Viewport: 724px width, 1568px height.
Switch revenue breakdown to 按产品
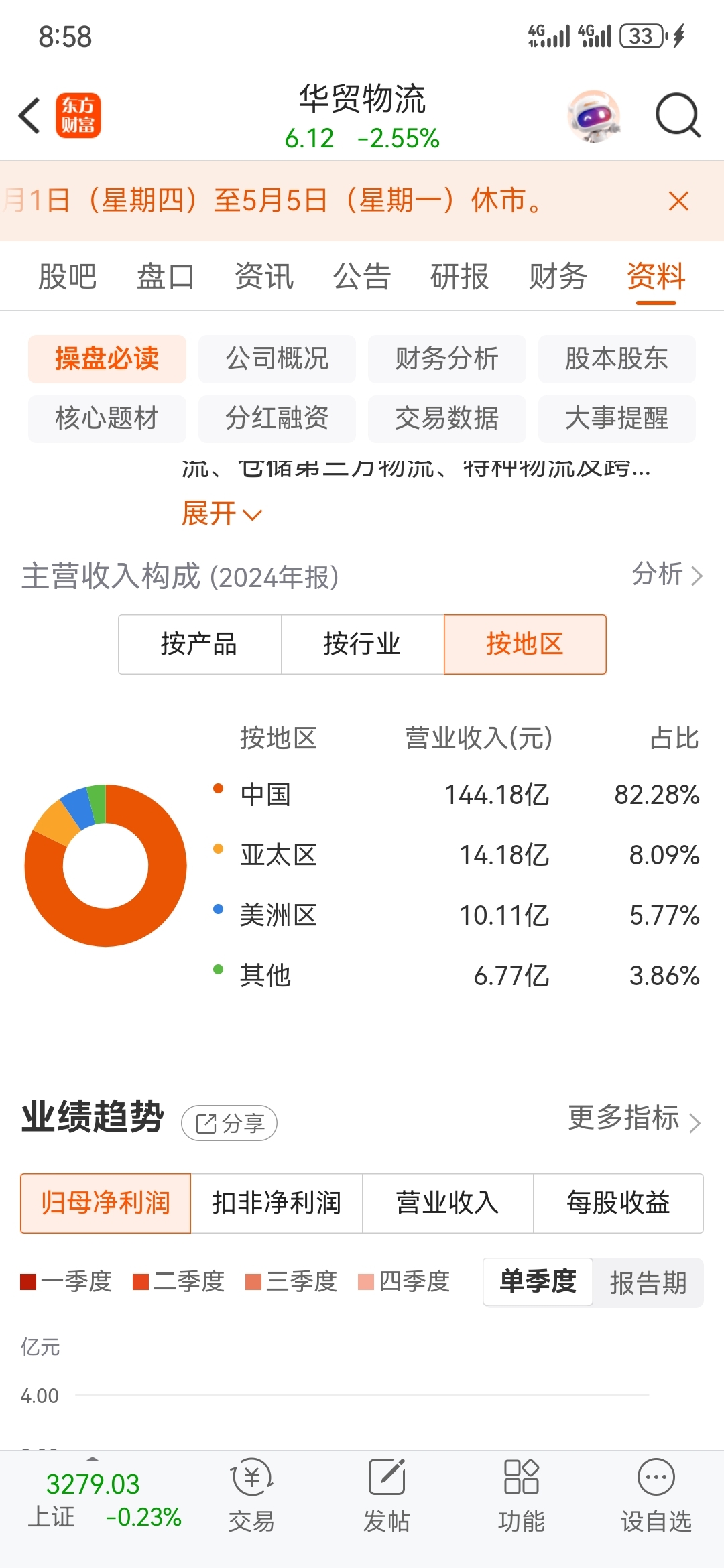[200, 644]
